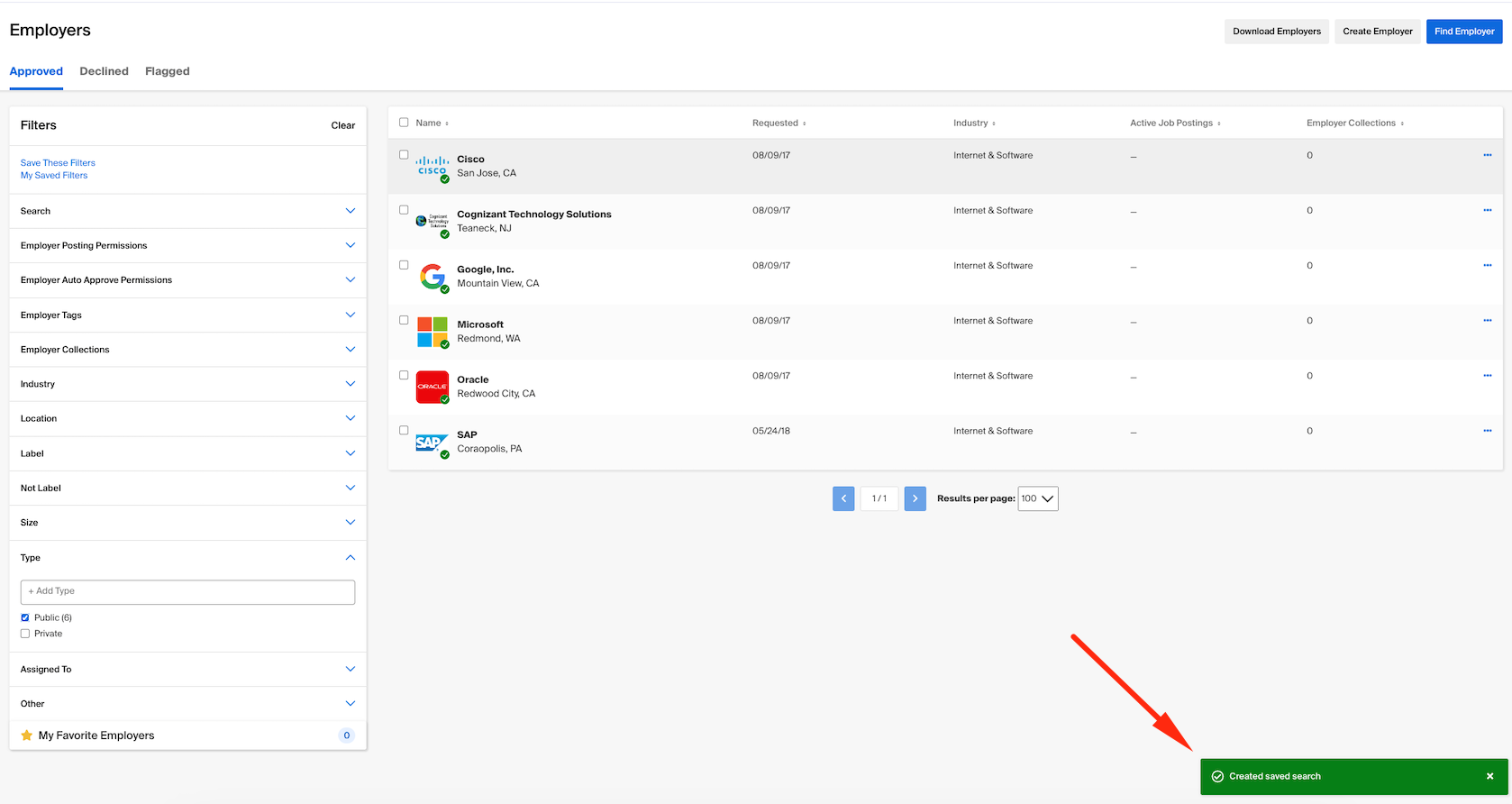Sort the table by Requested date
Image resolution: width=1512 pixels, height=804 pixels.
(779, 123)
